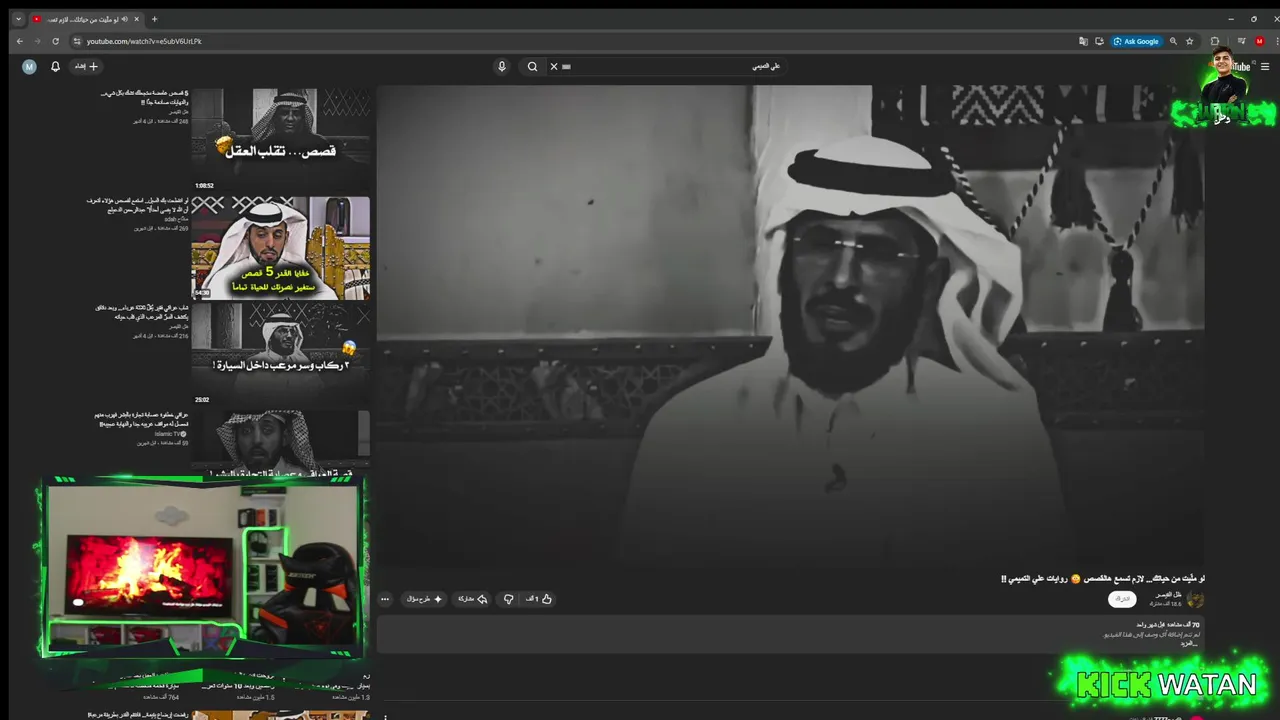
Task: Open suggested video with 54:30 duration
Action: click(x=281, y=247)
